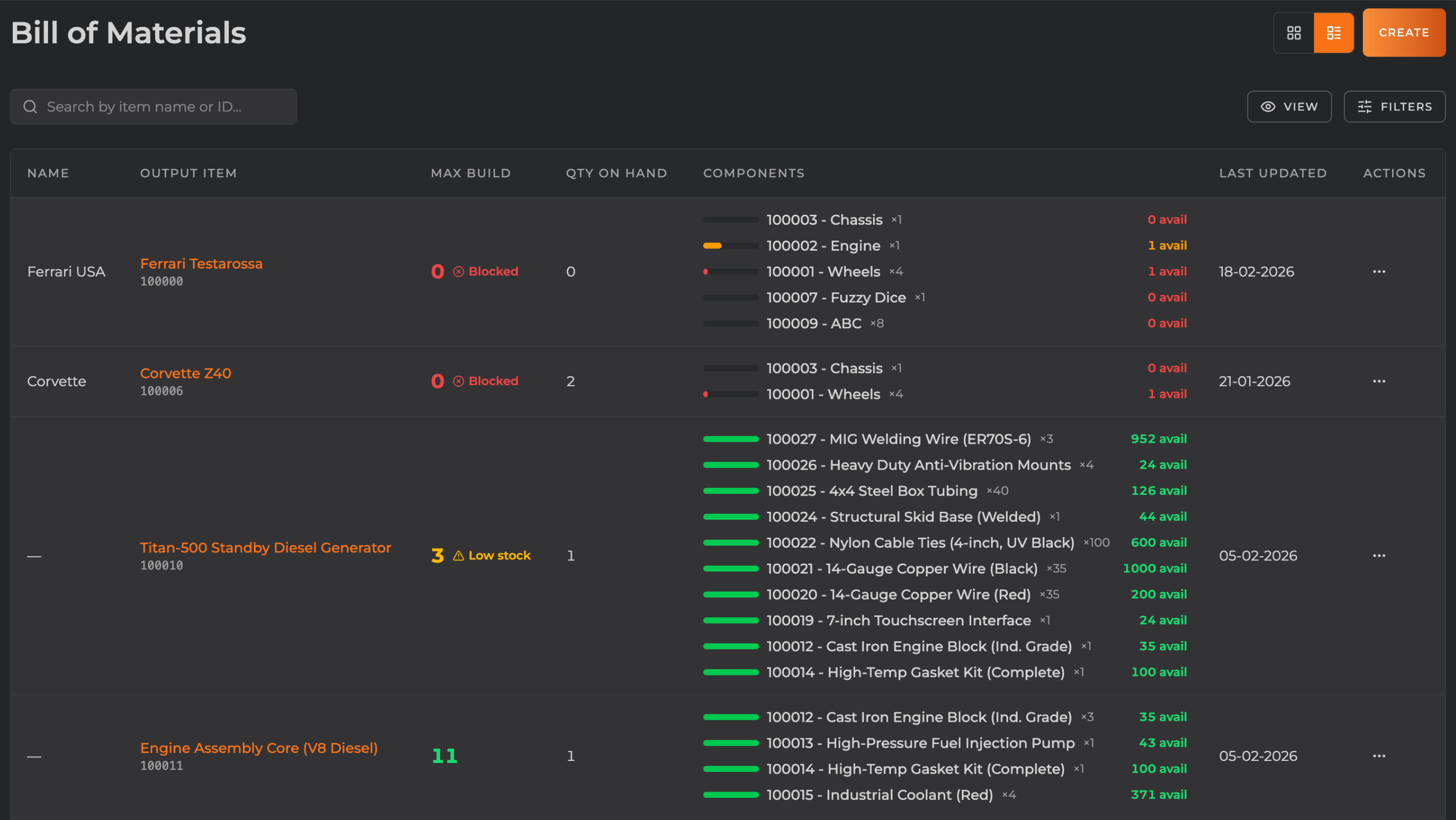Open Titan-500 Standby Diesel Generator link

point(265,547)
